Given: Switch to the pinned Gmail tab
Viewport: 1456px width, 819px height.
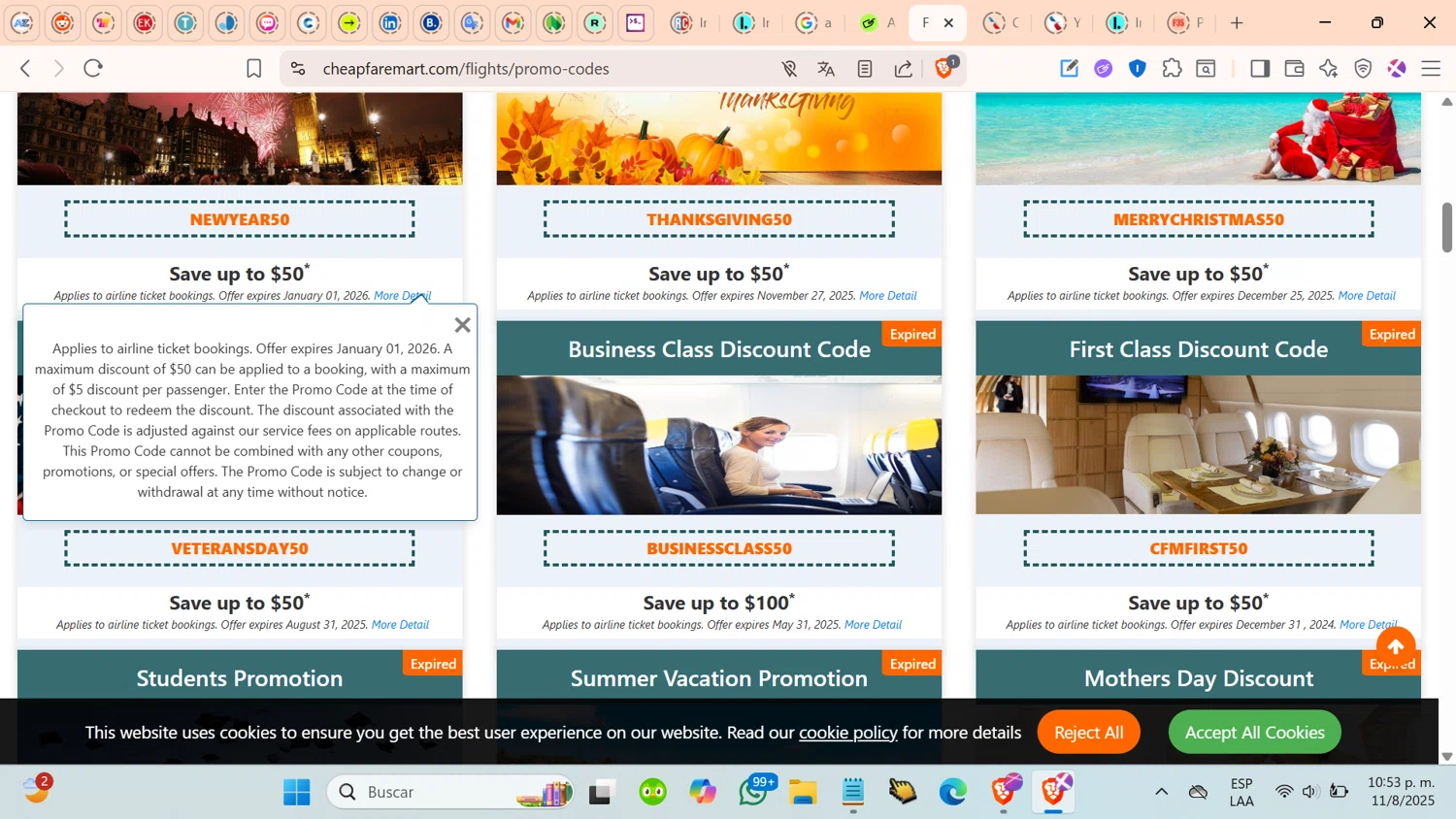Looking at the screenshot, I should pyautogui.click(x=513, y=23).
